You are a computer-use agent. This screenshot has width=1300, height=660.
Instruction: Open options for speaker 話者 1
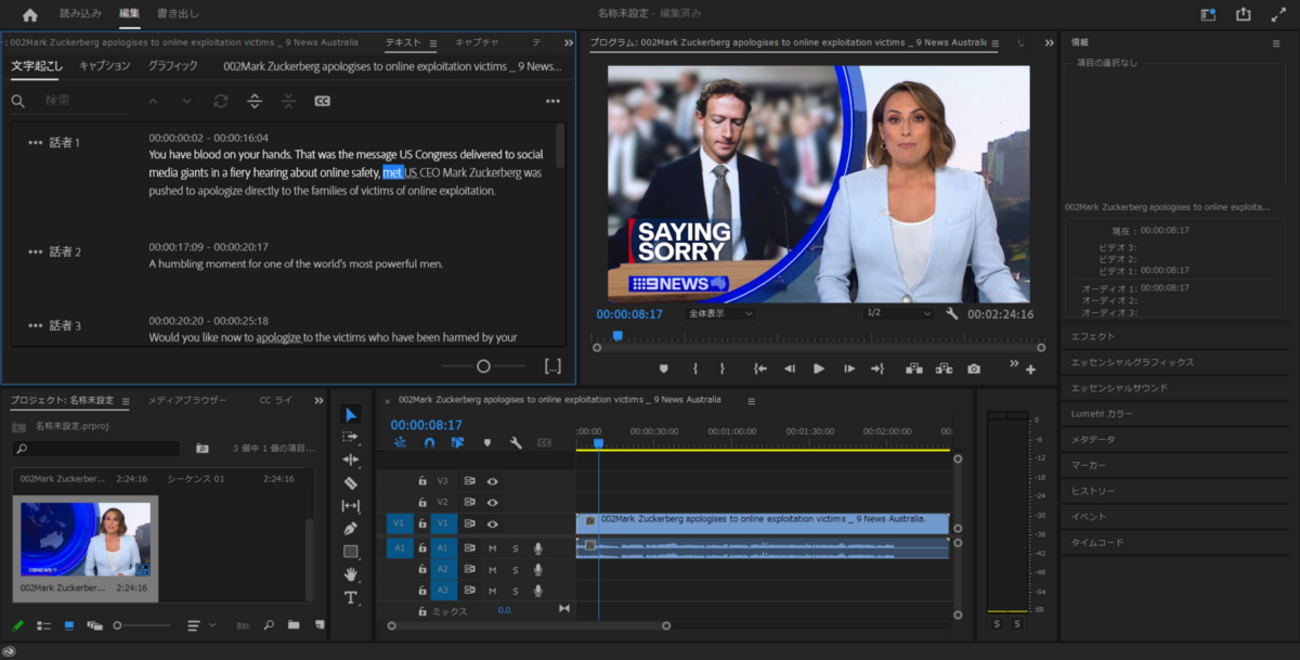(35, 143)
